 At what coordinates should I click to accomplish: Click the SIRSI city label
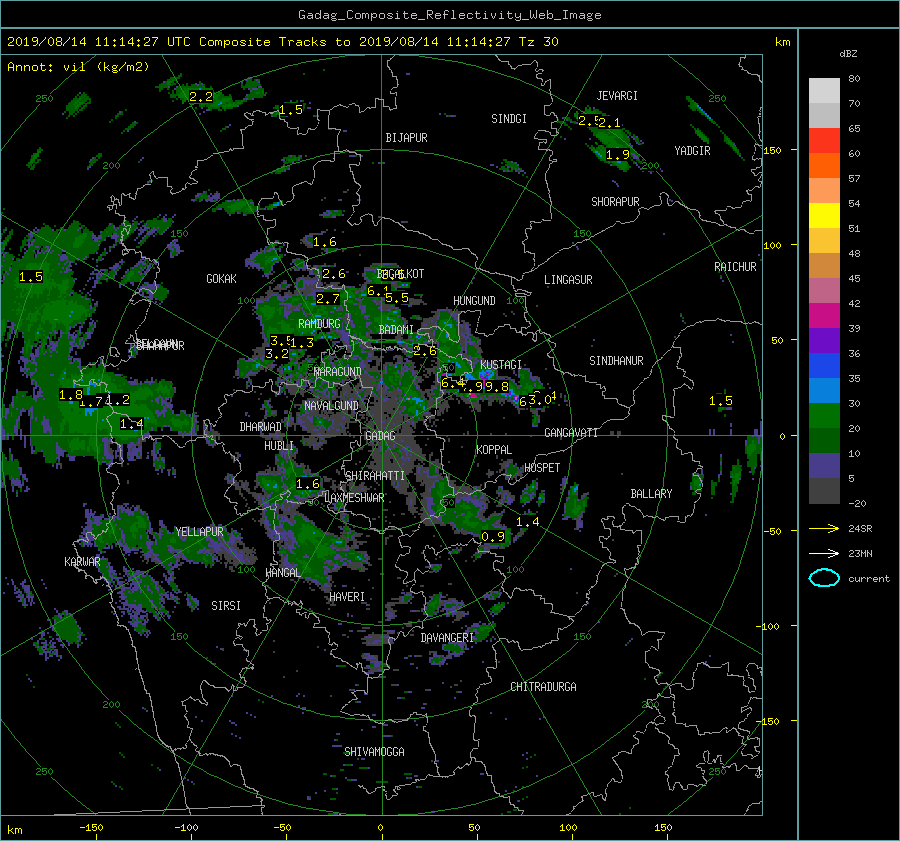[x=226, y=606]
